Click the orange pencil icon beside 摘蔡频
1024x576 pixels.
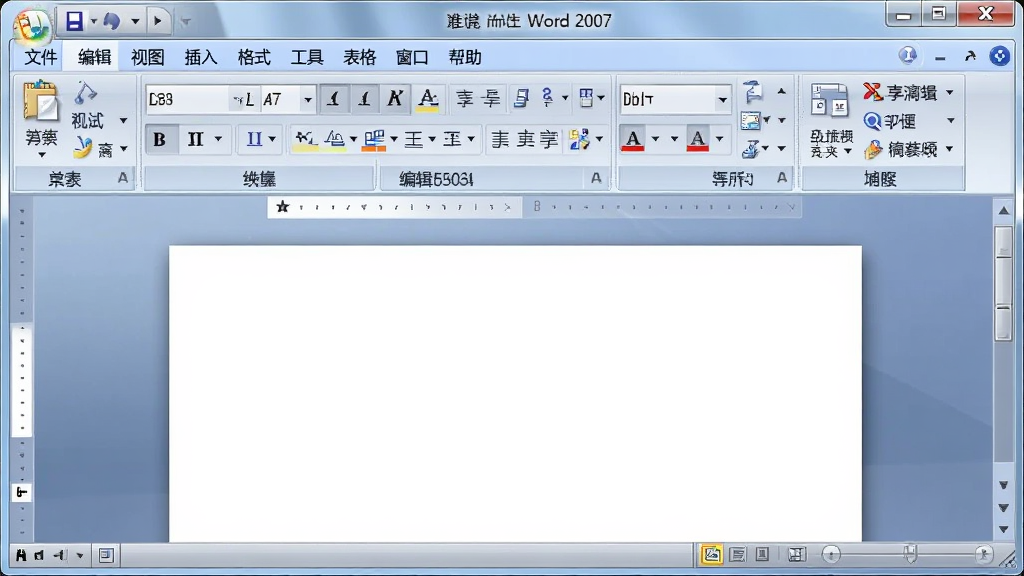873,150
